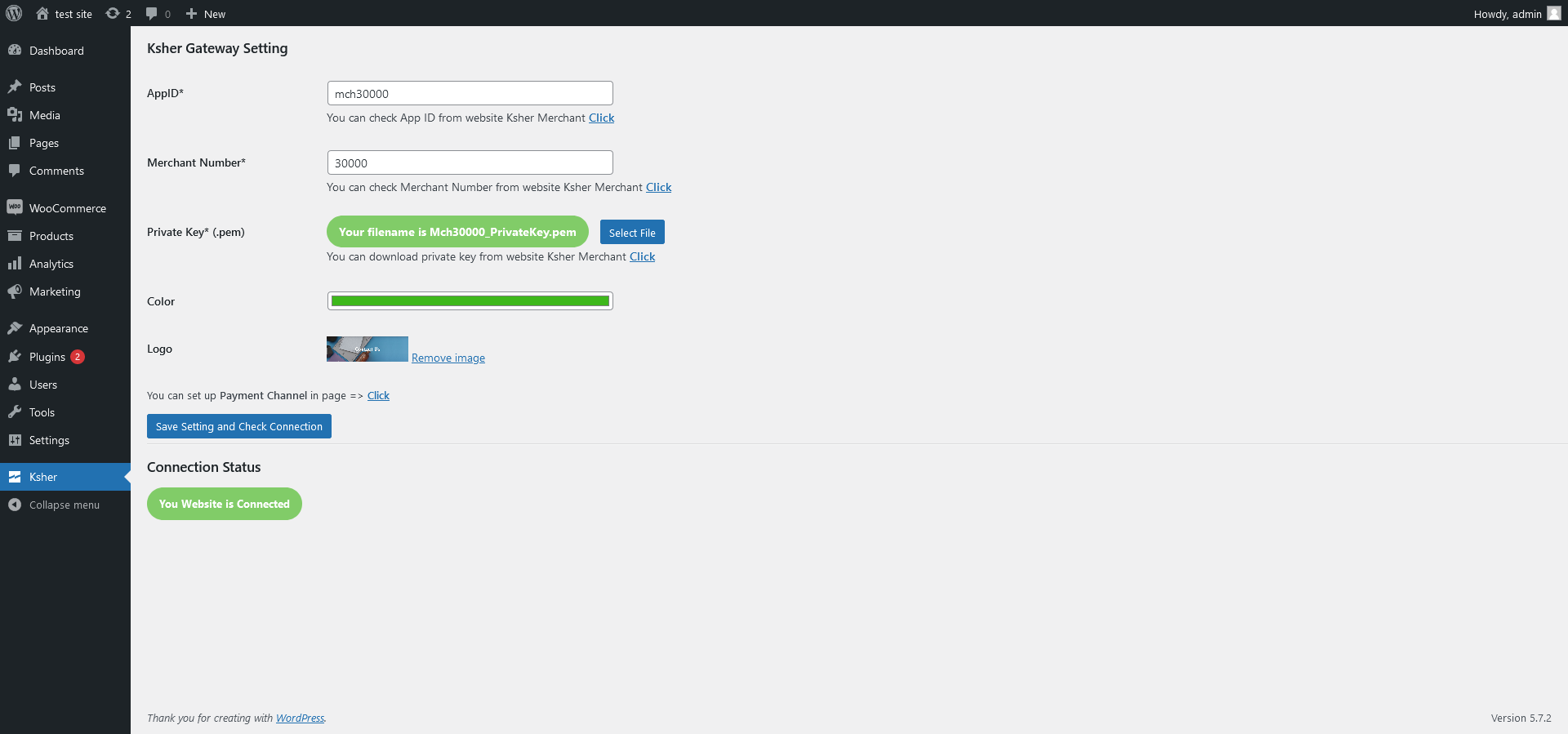Click the updates icon showing 2
The height and width of the screenshot is (734, 1568).
pyautogui.click(x=113, y=13)
